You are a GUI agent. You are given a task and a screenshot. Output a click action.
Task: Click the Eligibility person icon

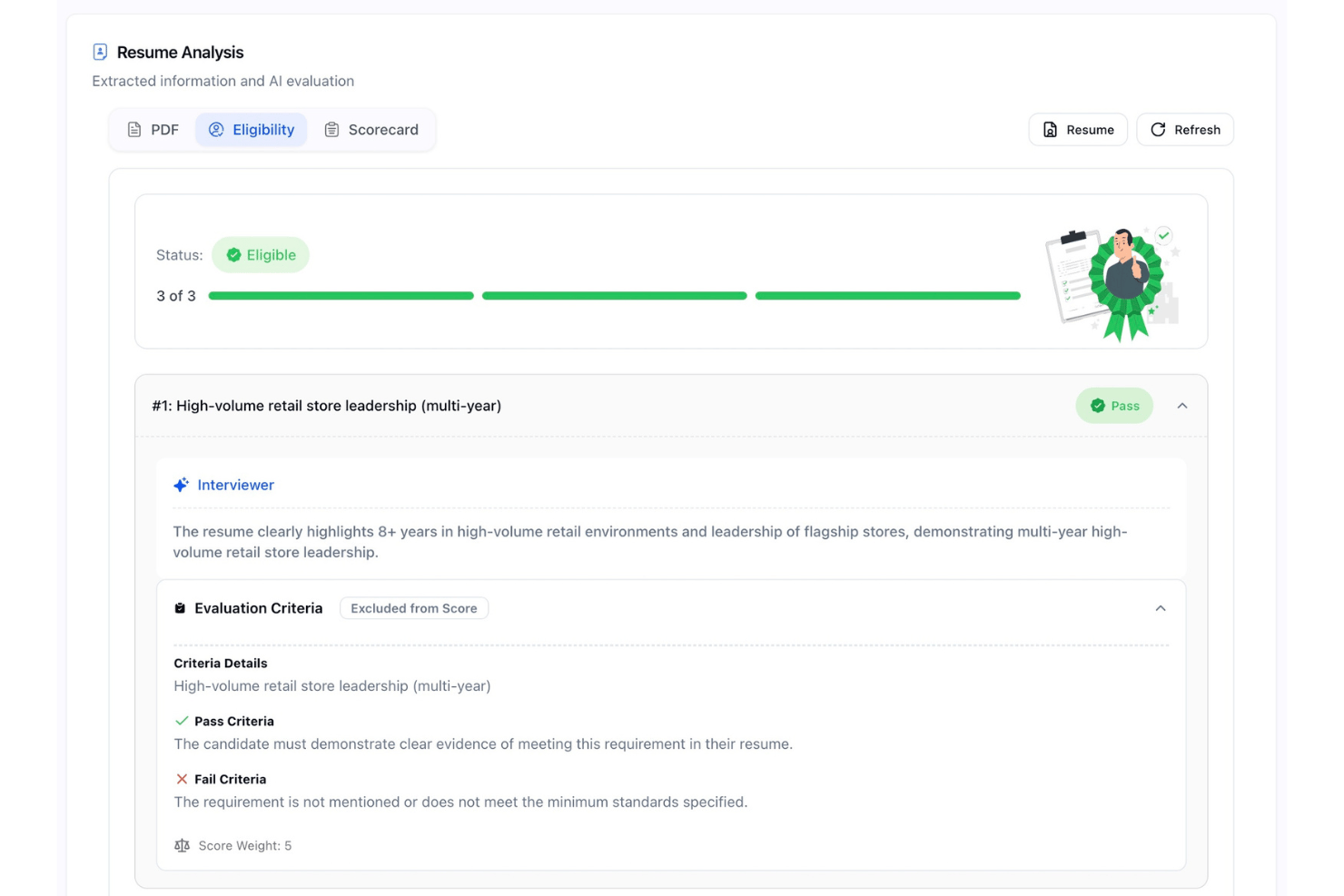pyautogui.click(x=216, y=130)
